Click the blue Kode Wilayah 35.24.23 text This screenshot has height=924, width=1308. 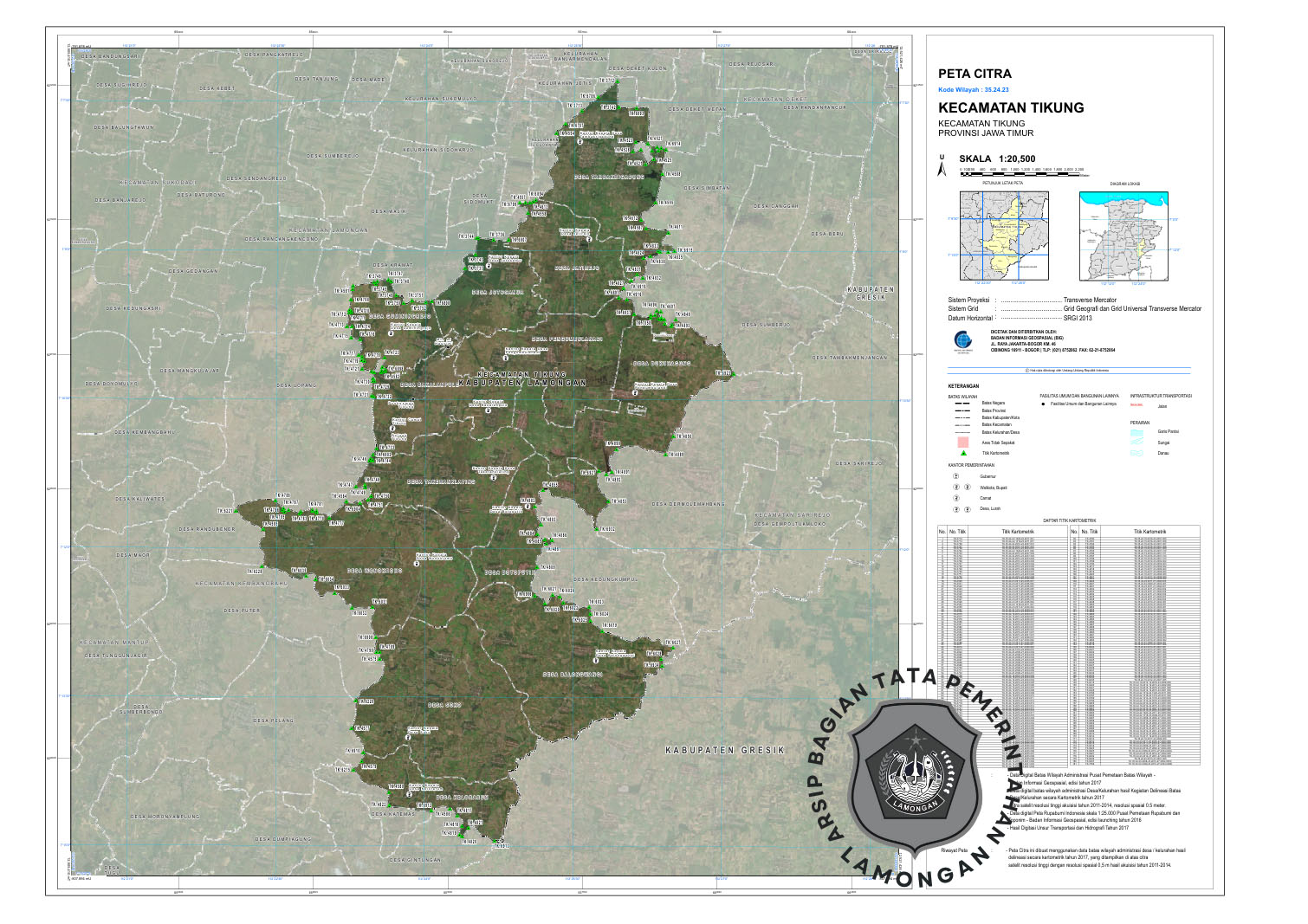[974, 90]
